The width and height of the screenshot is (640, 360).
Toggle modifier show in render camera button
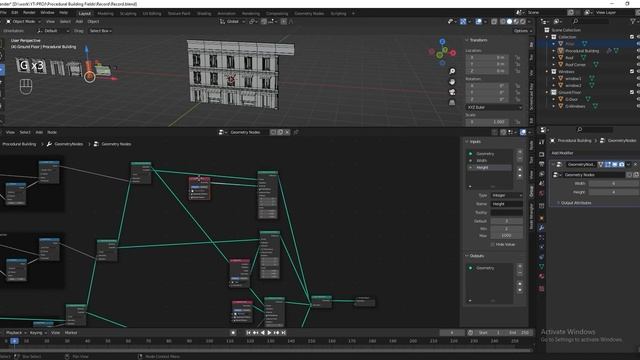tap(622, 164)
